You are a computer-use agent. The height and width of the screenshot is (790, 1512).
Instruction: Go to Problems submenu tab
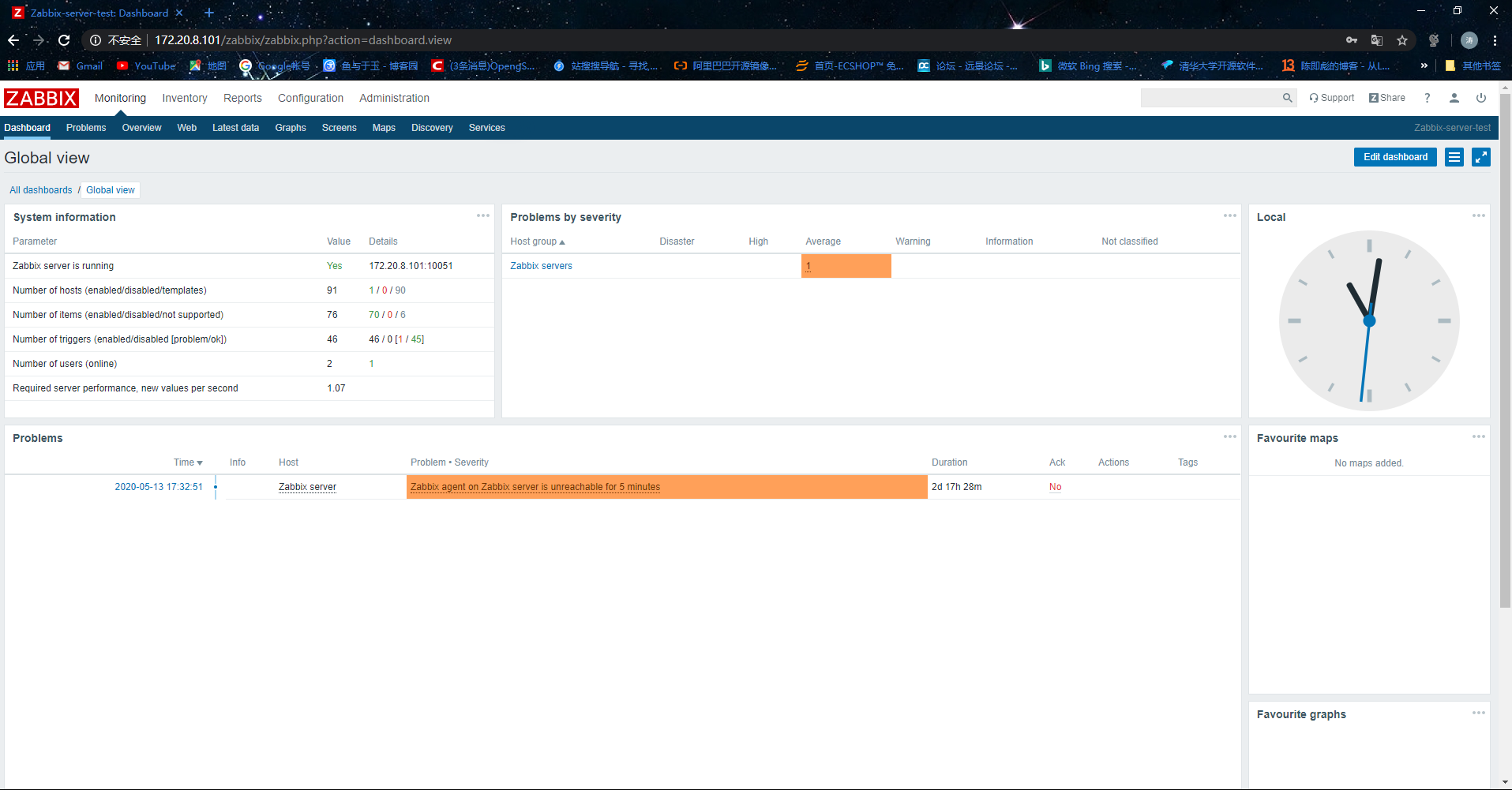tap(86, 128)
